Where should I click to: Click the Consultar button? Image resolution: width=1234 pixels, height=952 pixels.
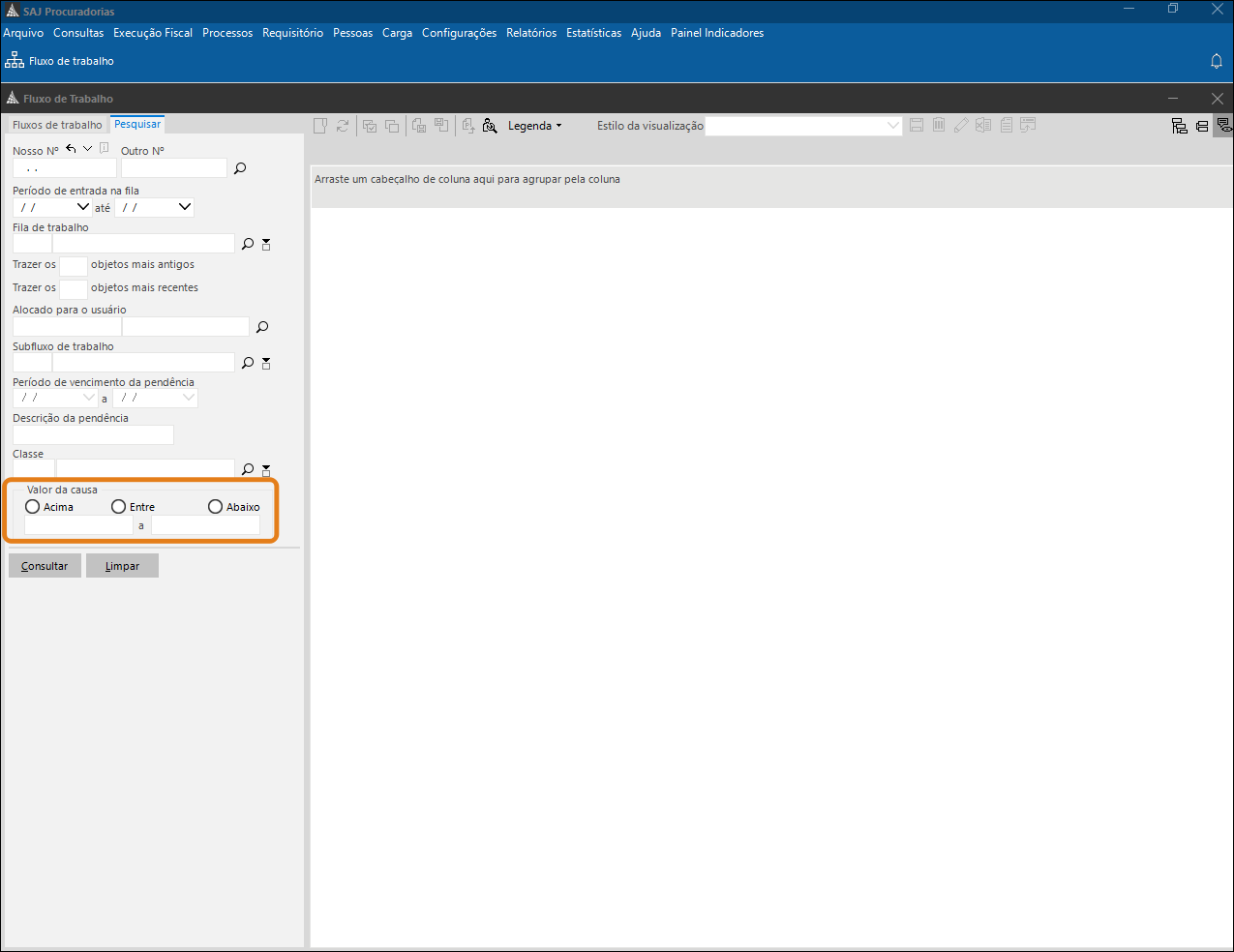45,566
